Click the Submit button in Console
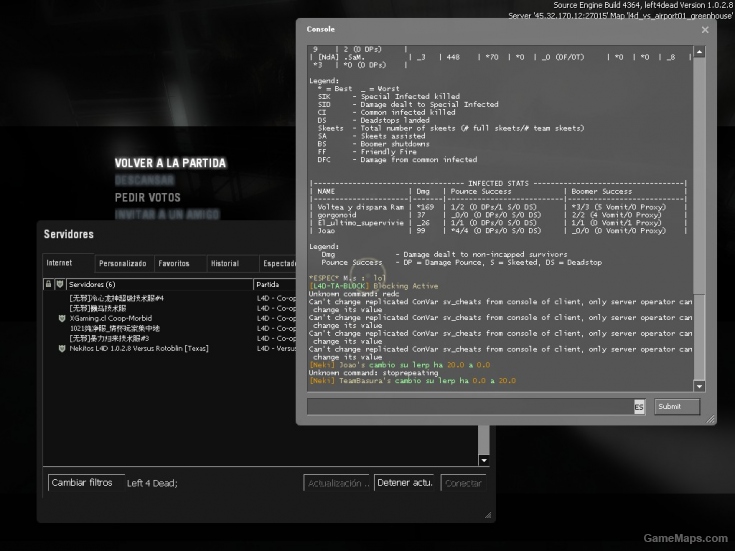 [677, 407]
